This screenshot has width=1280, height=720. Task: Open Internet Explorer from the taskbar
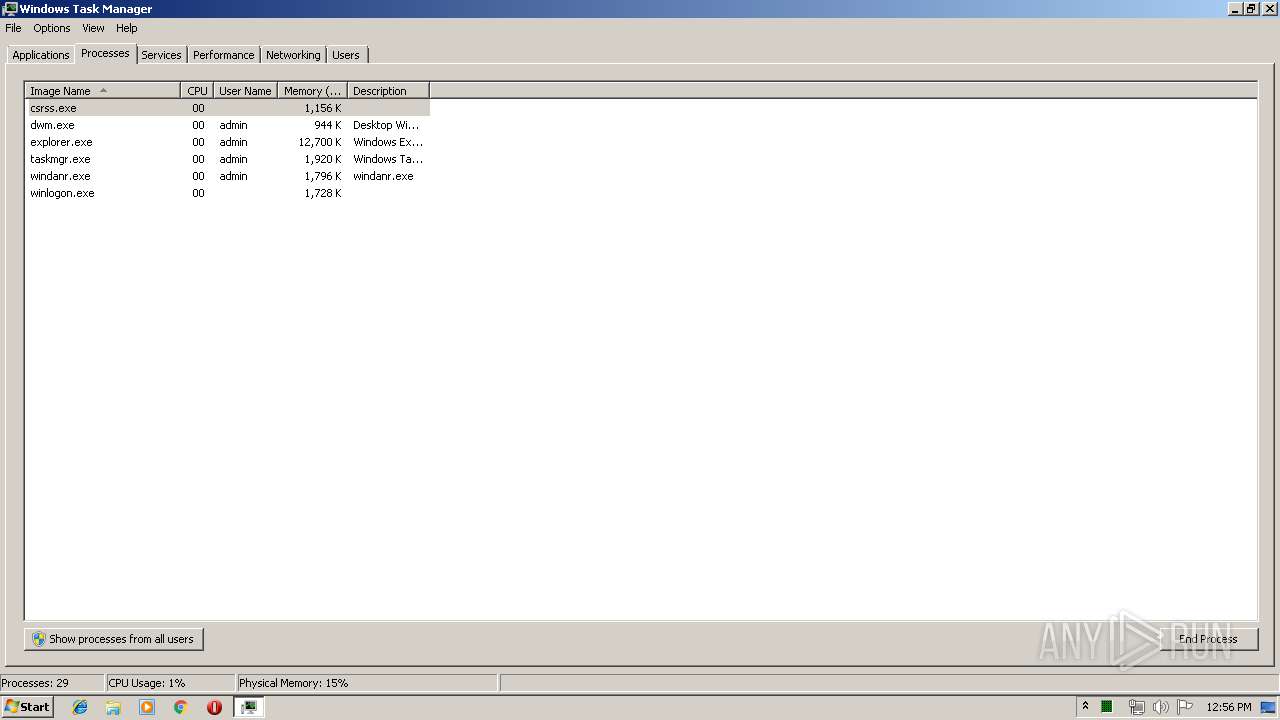[x=80, y=707]
